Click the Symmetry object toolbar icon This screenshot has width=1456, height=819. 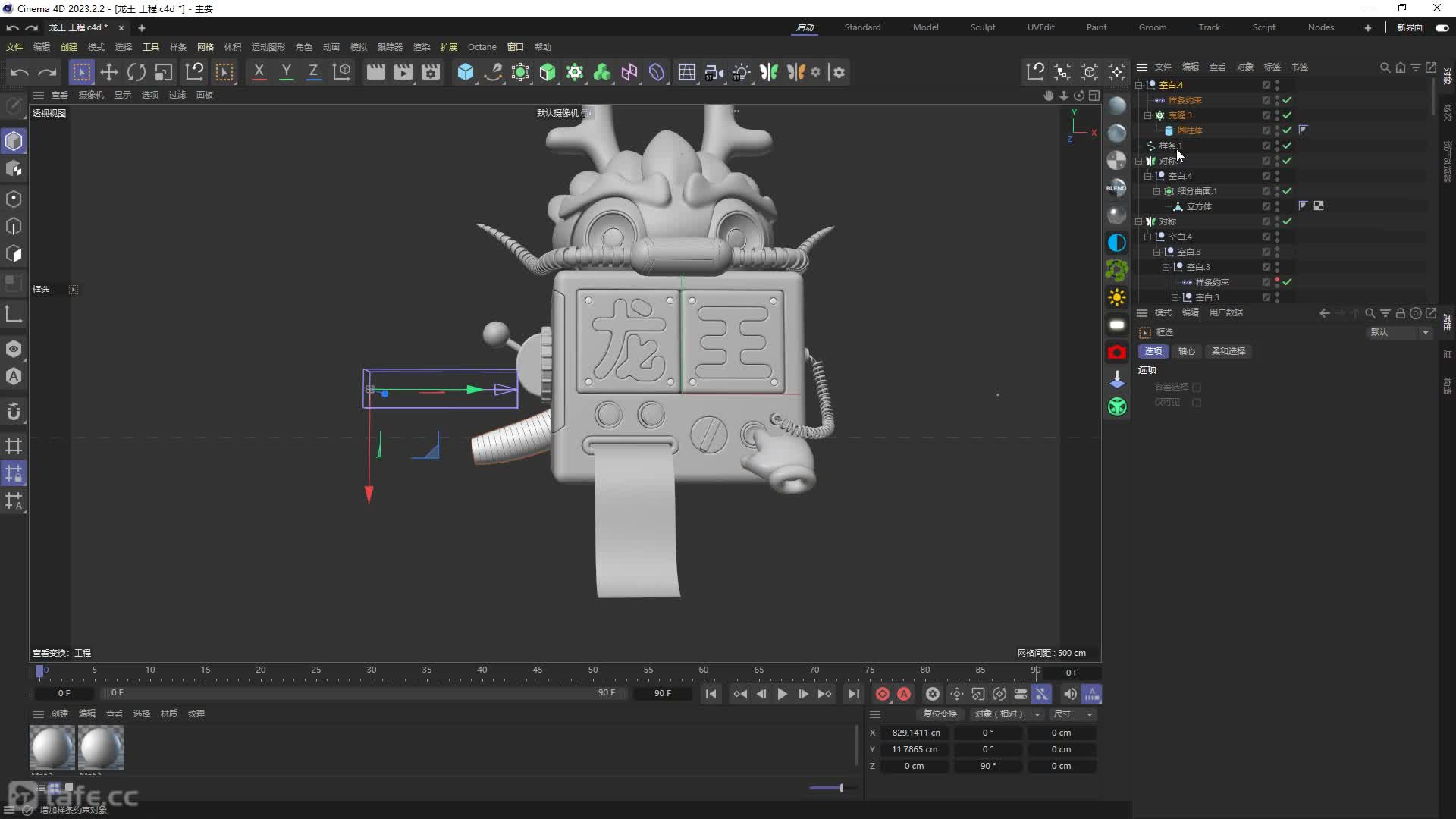coord(769,72)
